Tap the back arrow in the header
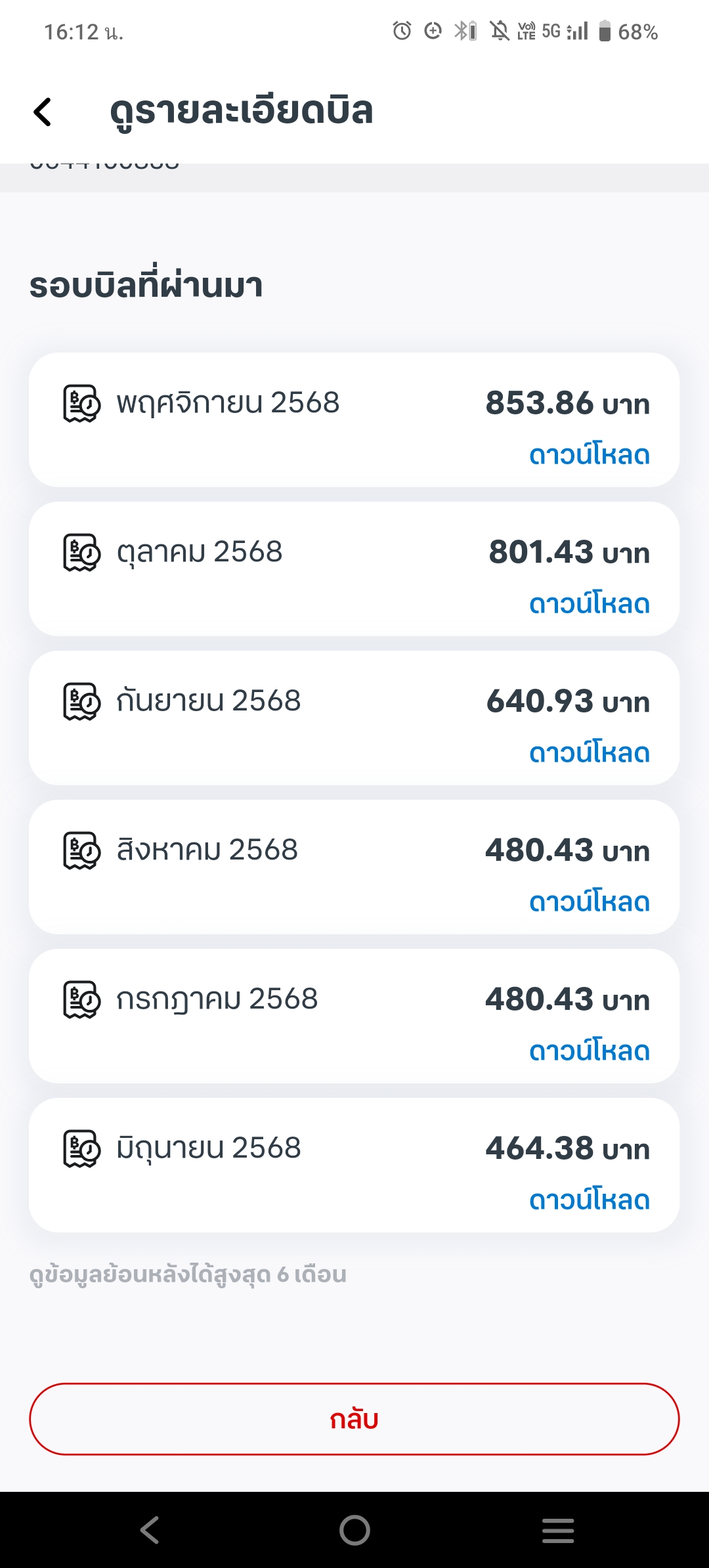 [x=43, y=112]
